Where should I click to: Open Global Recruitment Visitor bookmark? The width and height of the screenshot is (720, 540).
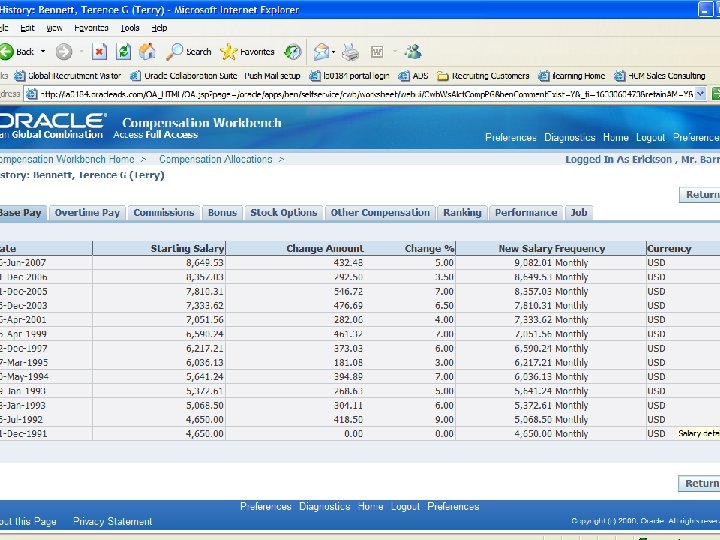click(x=68, y=76)
